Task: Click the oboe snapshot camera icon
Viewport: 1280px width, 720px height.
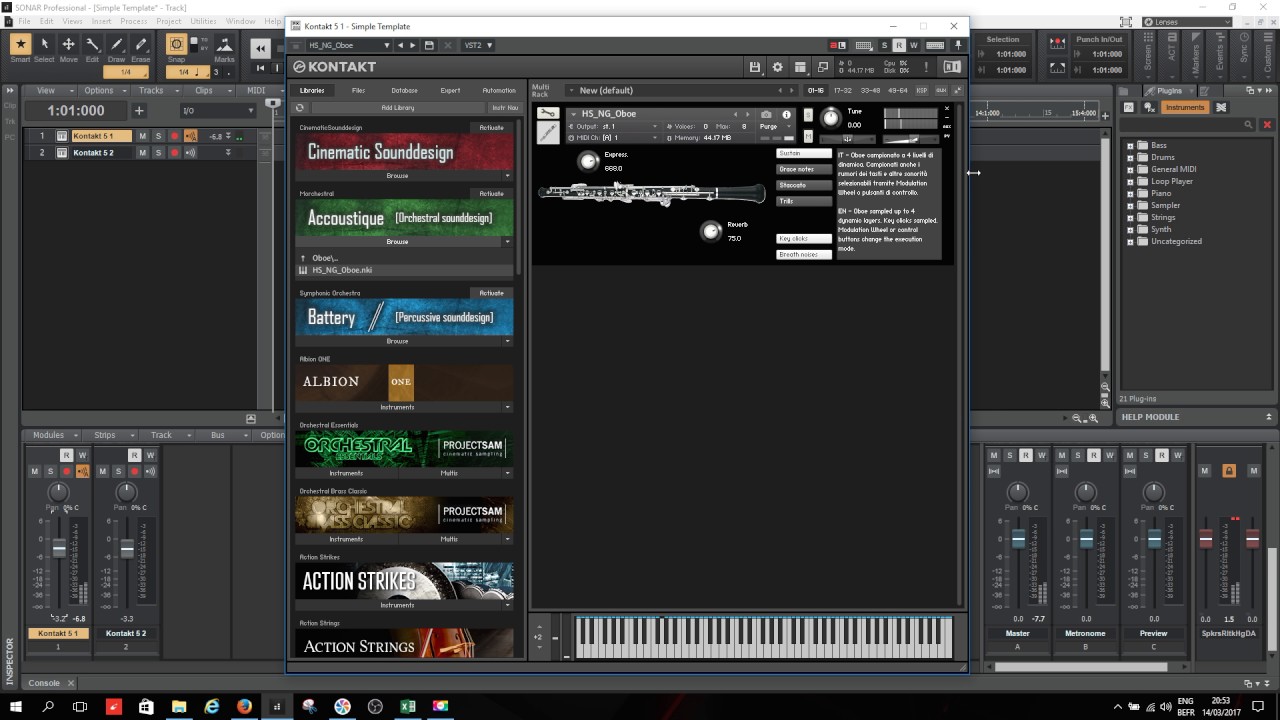Action: coord(766,114)
